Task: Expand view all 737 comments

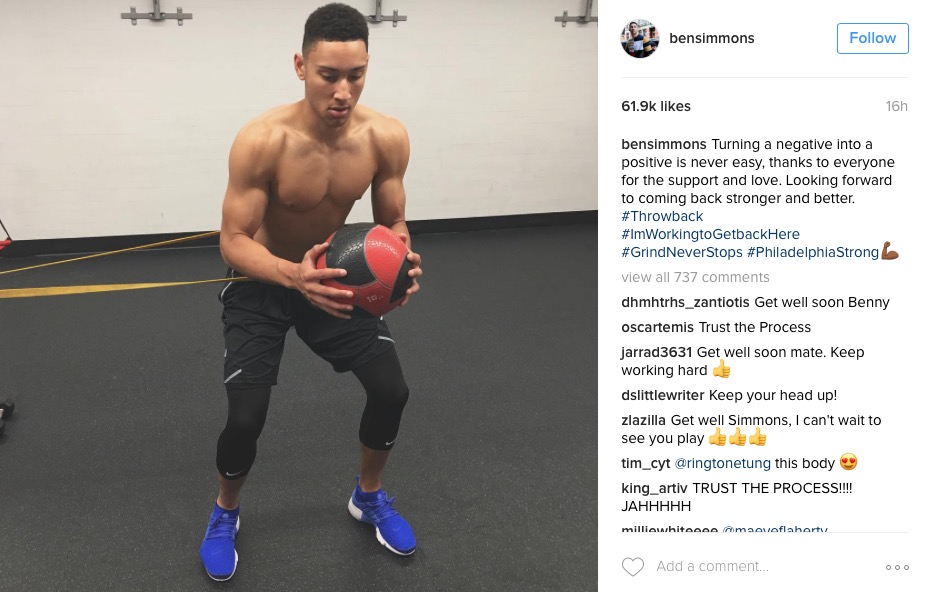Action: point(695,277)
